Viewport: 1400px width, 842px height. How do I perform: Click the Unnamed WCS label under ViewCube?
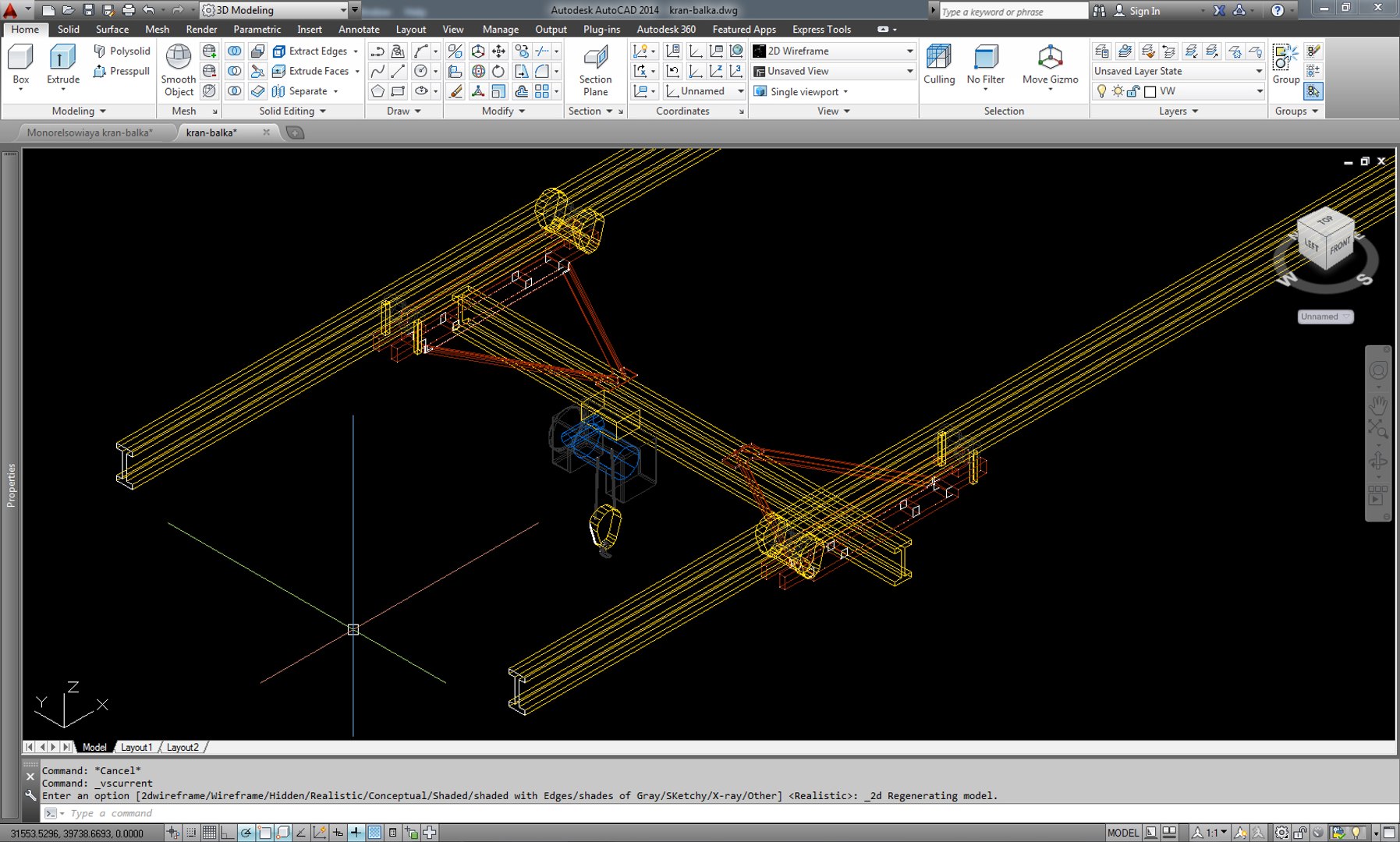(x=1325, y=317)
